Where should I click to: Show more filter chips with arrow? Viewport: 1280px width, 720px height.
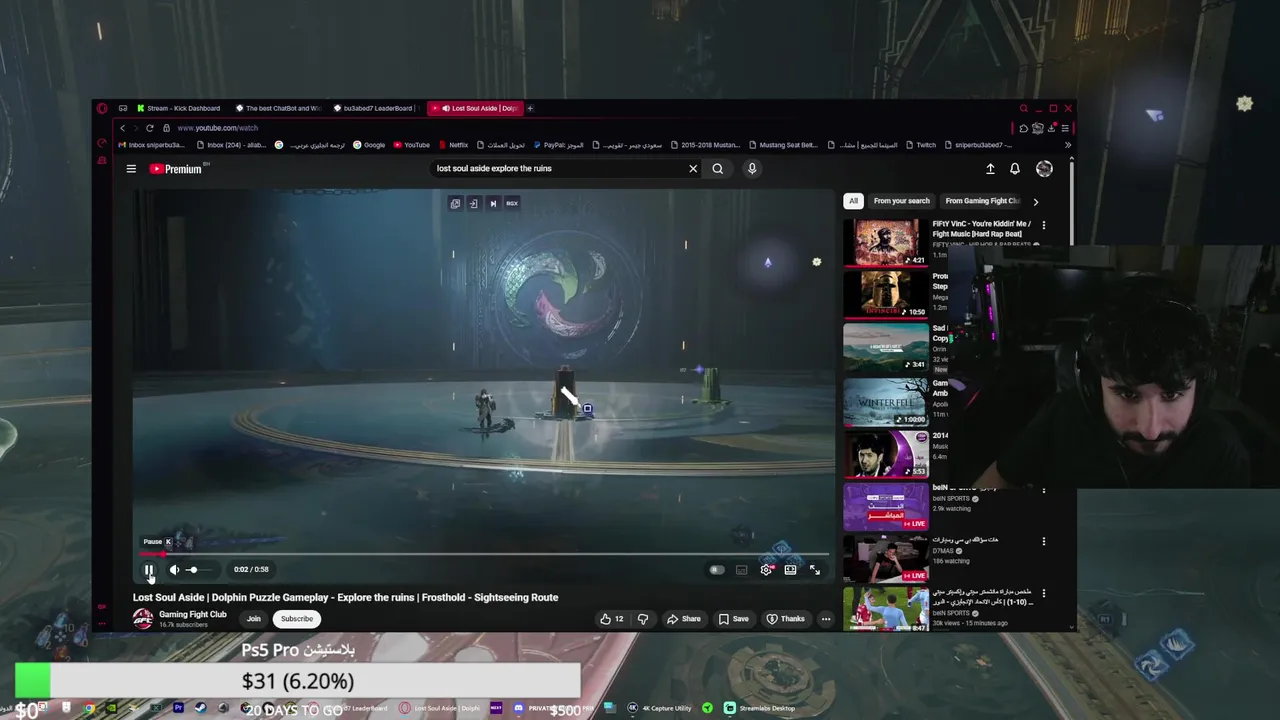[1035, 201]
